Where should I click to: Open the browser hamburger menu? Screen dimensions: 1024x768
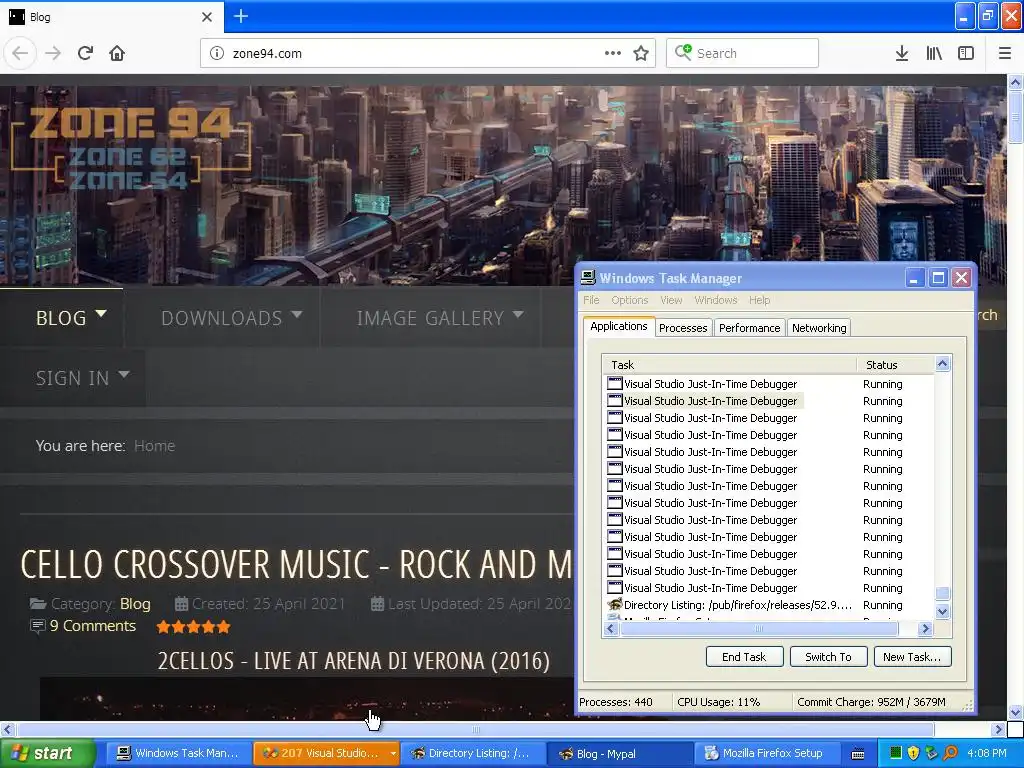click(1005, 53)
